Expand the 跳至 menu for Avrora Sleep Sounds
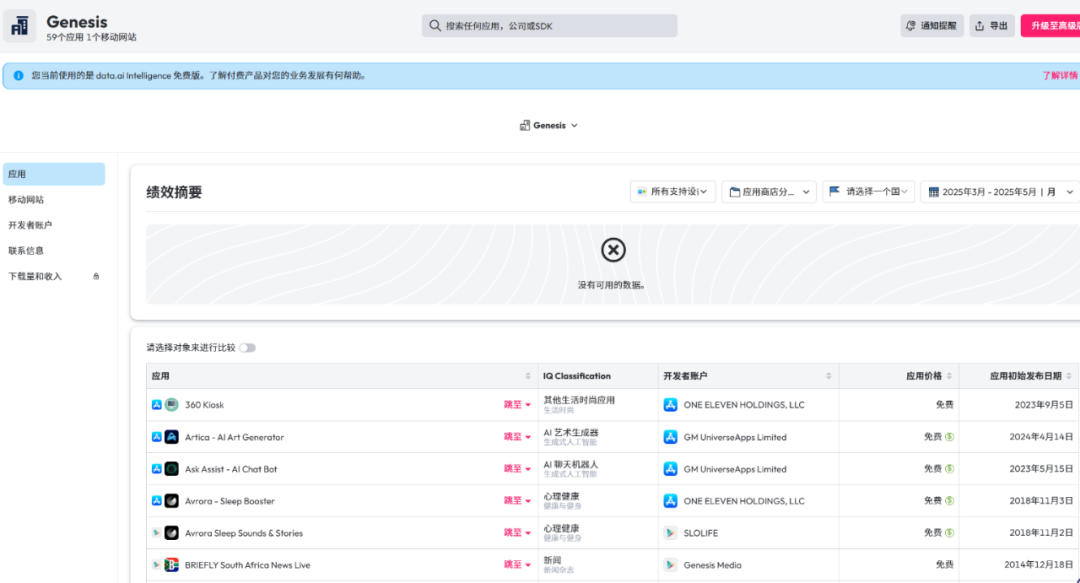 pos(517,533)
